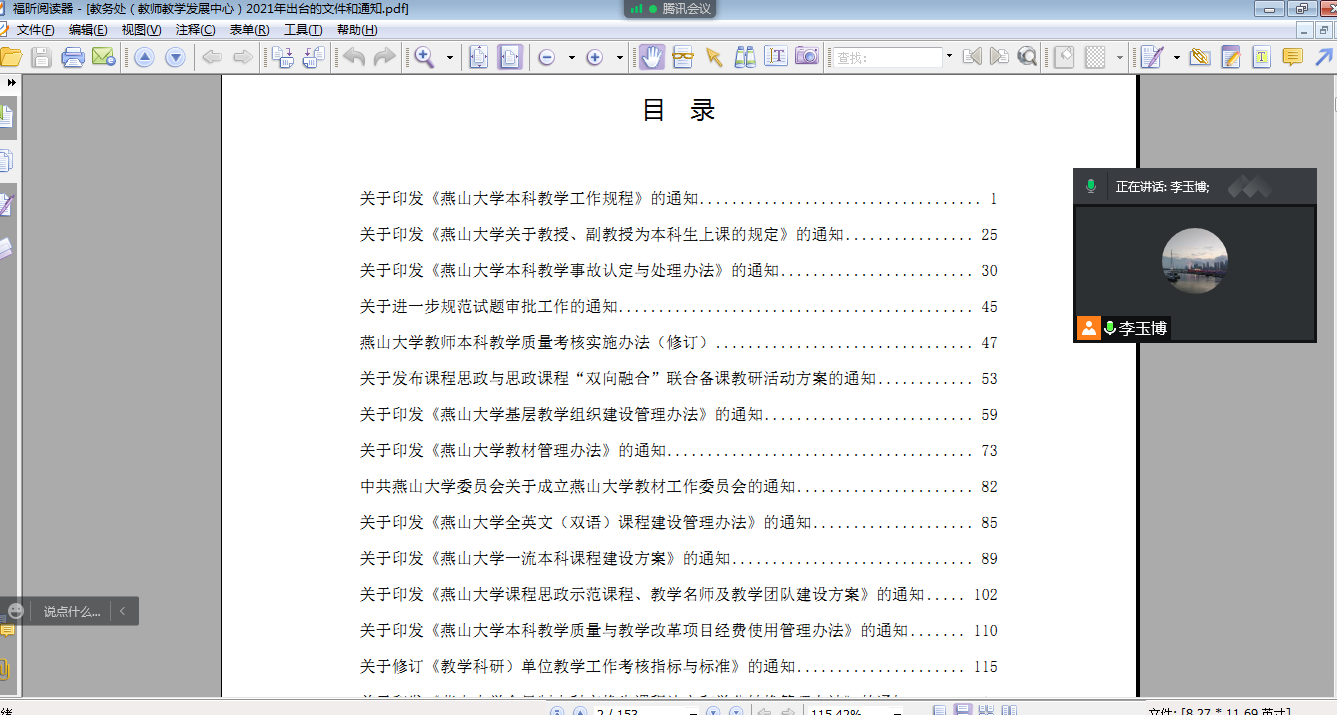Viewport: 1337px width, 715px height.
Task: Select the yellow Note comment tool
Action: (x=1293, y=57)
